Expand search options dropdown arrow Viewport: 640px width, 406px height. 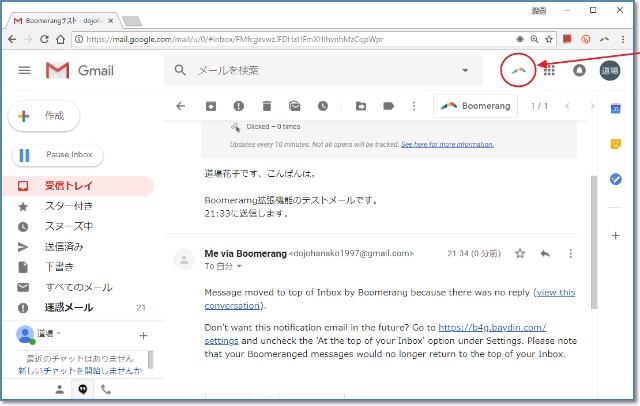465,70
